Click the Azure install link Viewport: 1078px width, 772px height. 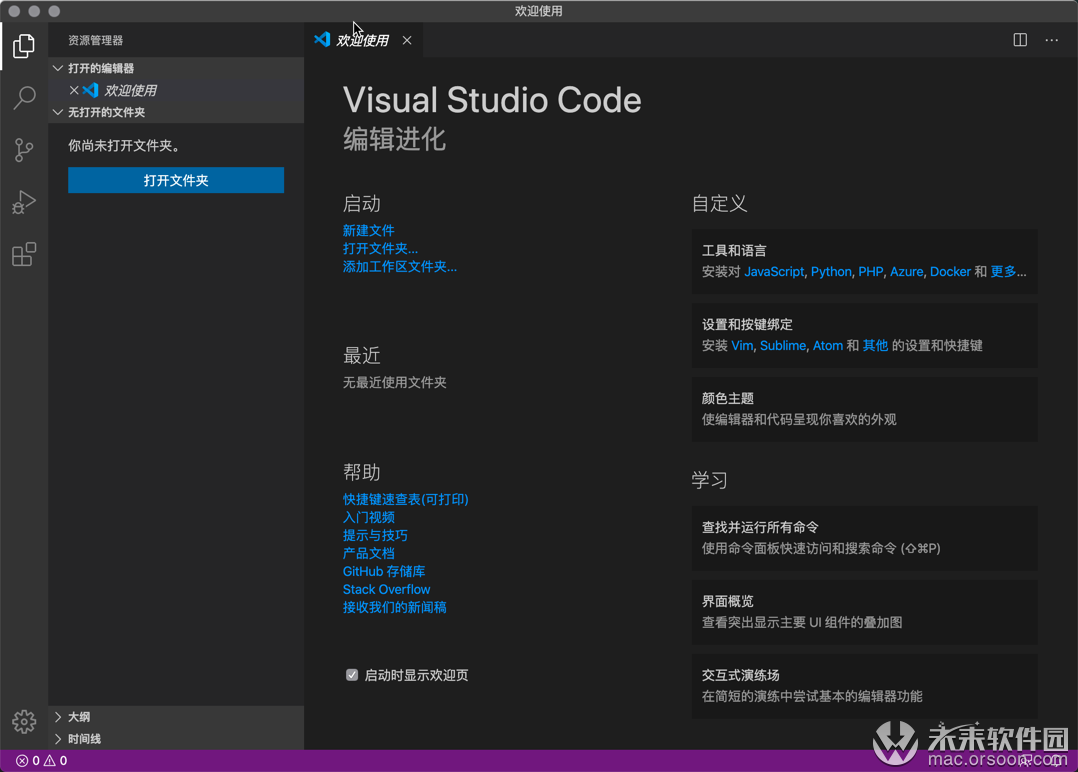(906, 272)
